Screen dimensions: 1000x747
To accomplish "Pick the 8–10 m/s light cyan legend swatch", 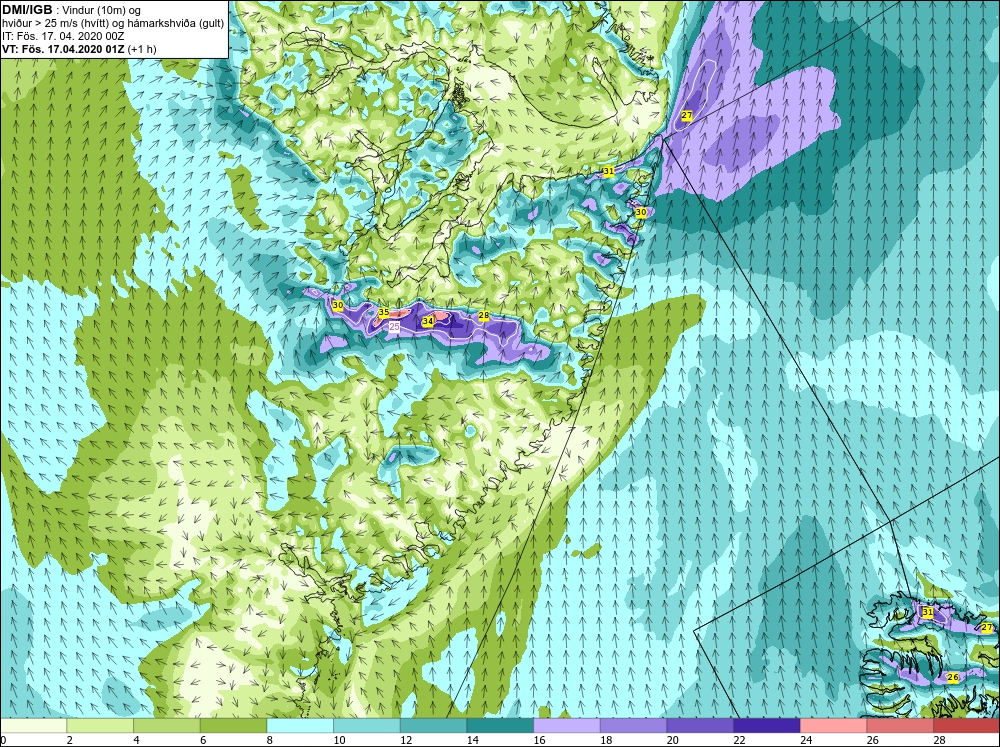I will coord(300,726).
